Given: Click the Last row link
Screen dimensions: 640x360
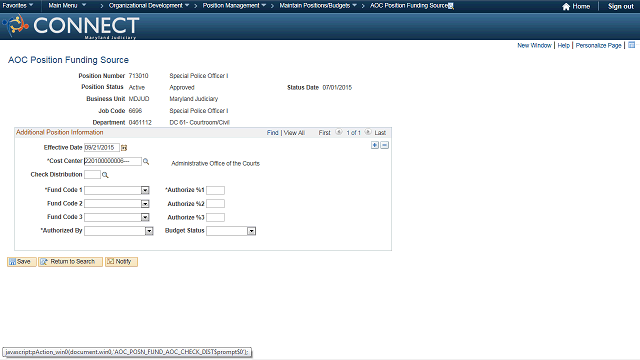Looking at the screenshot, I should click(380, 133).
